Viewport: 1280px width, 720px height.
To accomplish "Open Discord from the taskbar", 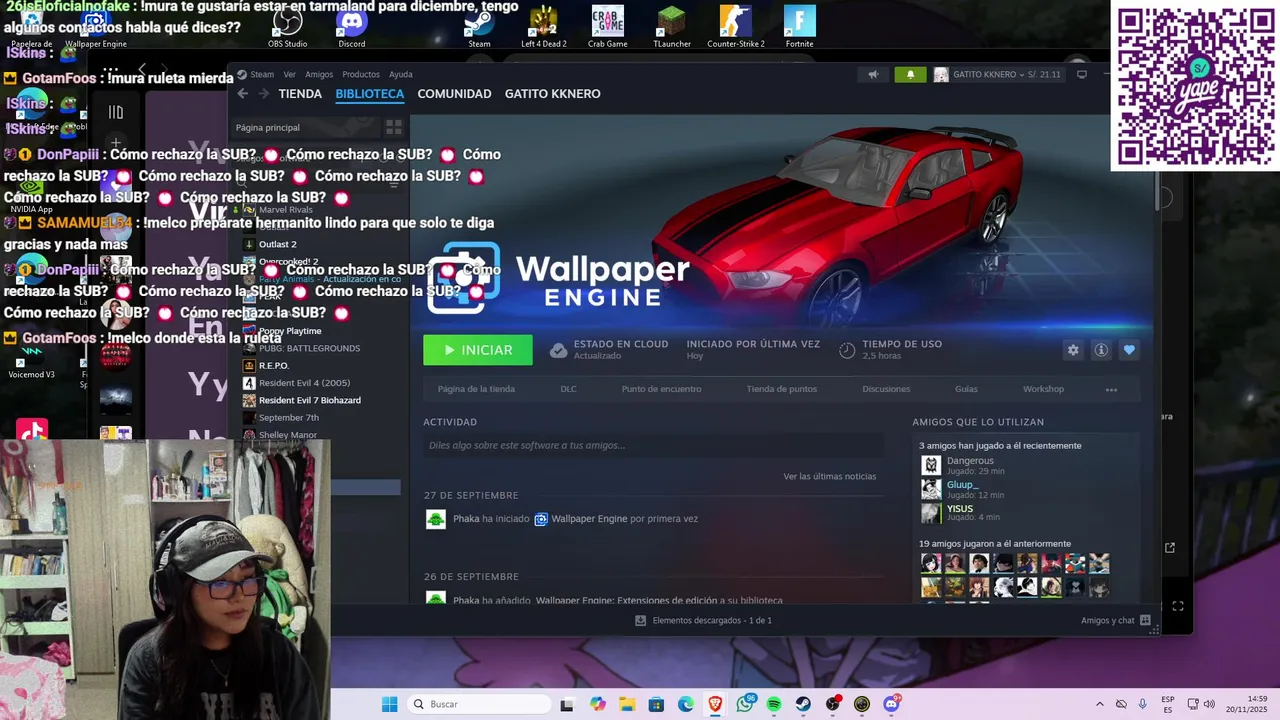I will [x=891, y=704].
